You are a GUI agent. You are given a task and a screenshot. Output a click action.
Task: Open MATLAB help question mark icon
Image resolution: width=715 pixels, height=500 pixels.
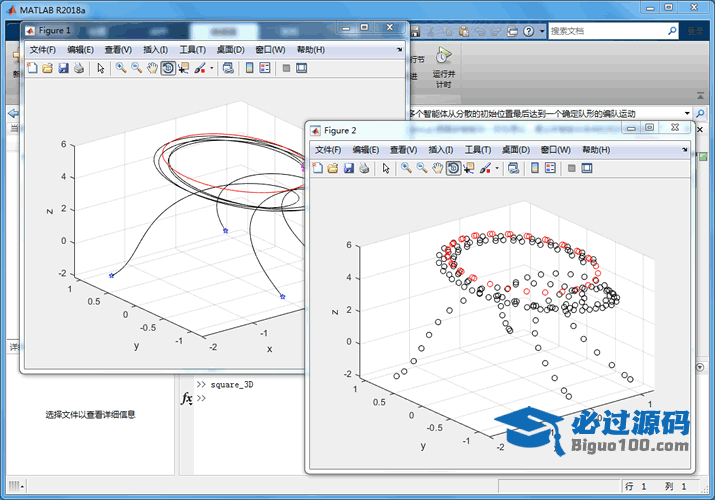(528, 31)
